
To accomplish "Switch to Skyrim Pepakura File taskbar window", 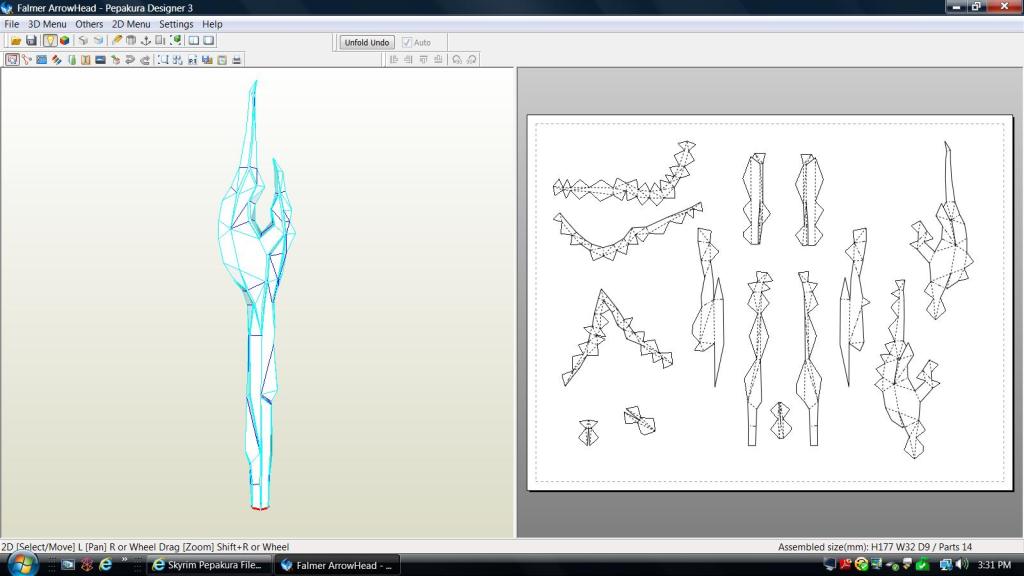I will click(x=206, y=565).
